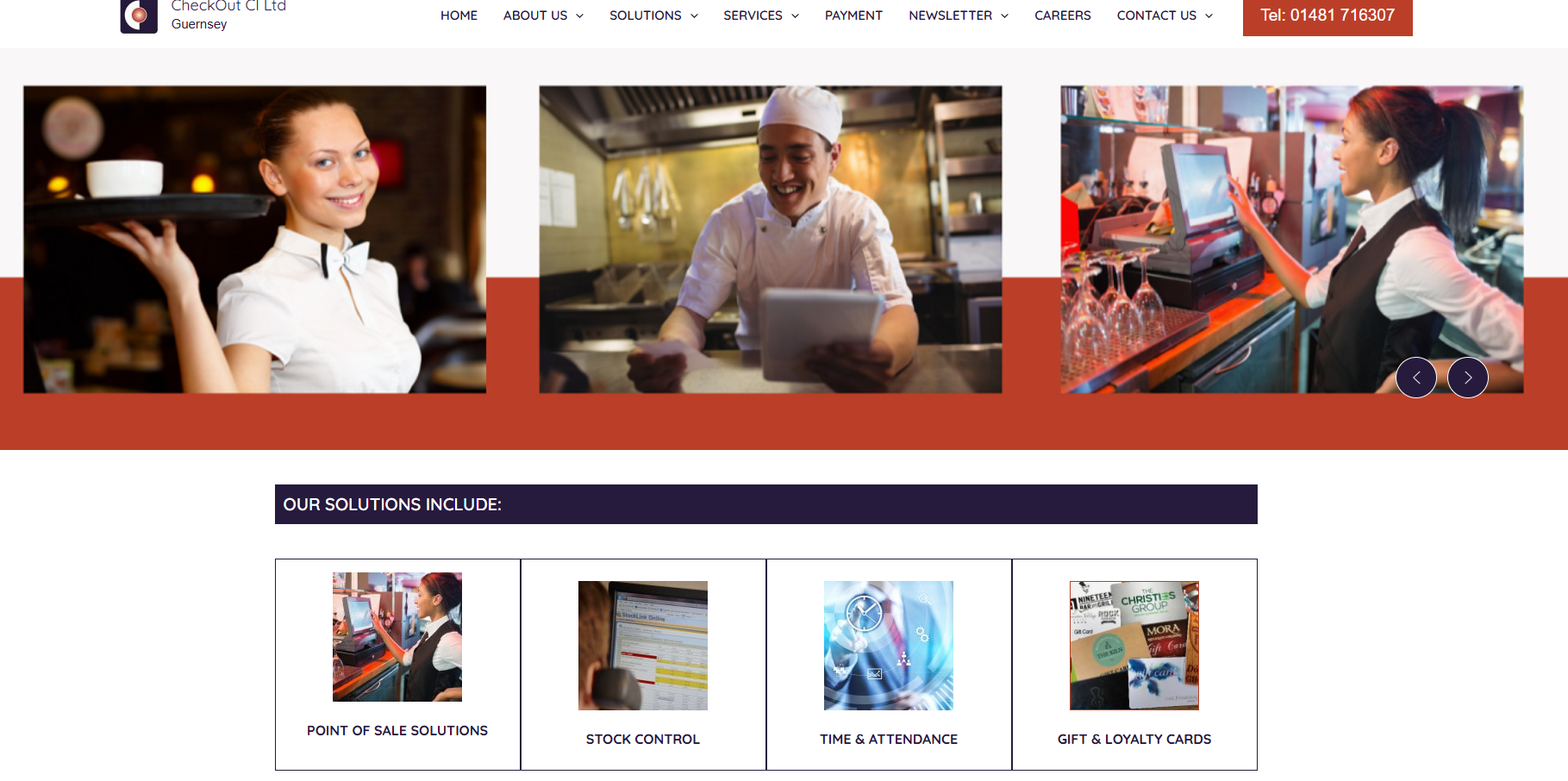Viewport: 1568px width, 781px height.
Task: Open the Time & Attendance image tile
Action: [x=889, y=646]
